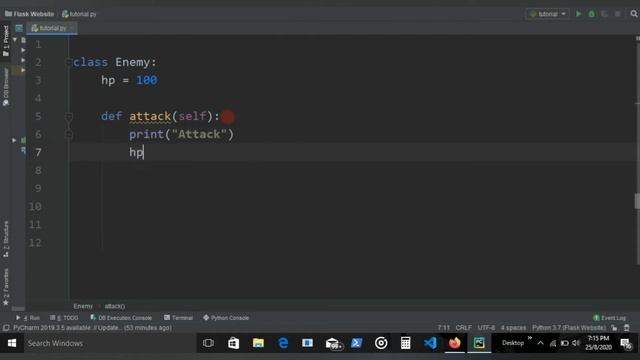Click the number 100 in hp assignment

pos(147,80)
